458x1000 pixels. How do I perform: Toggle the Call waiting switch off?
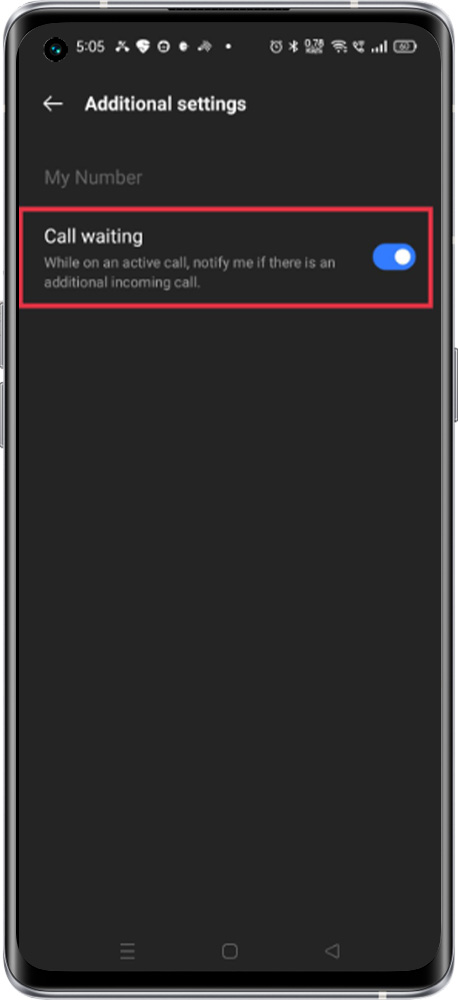394,257
